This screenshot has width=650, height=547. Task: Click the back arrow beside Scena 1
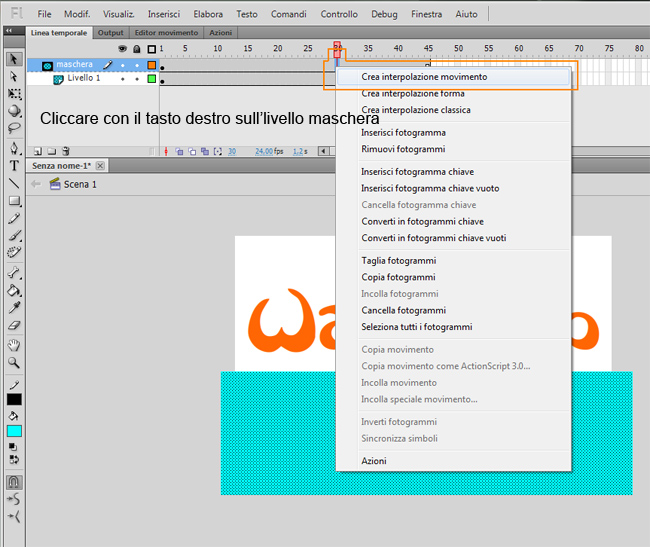[x=36, y=184]
